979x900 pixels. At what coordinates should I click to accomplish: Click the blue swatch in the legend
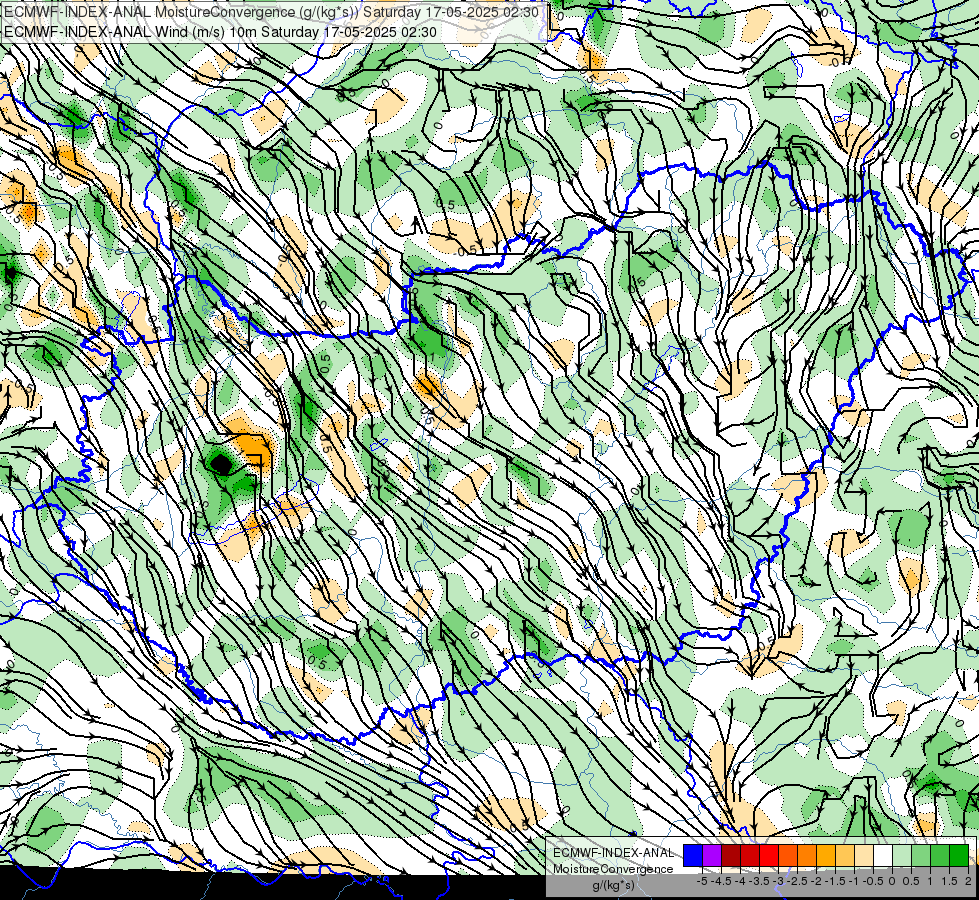693,856
